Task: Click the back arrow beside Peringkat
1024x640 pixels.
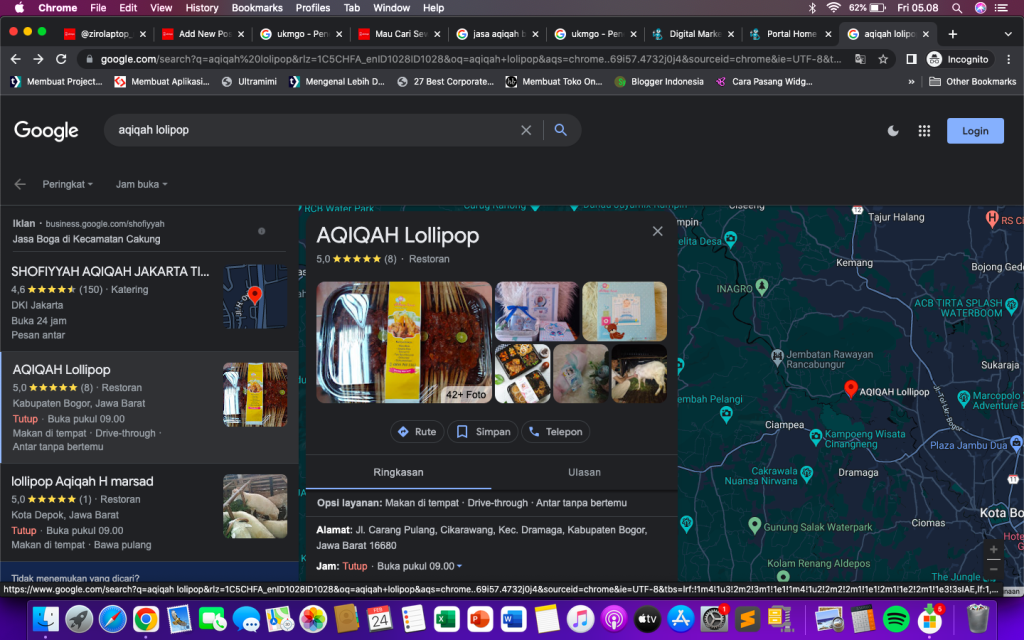Action: (20, 184)
